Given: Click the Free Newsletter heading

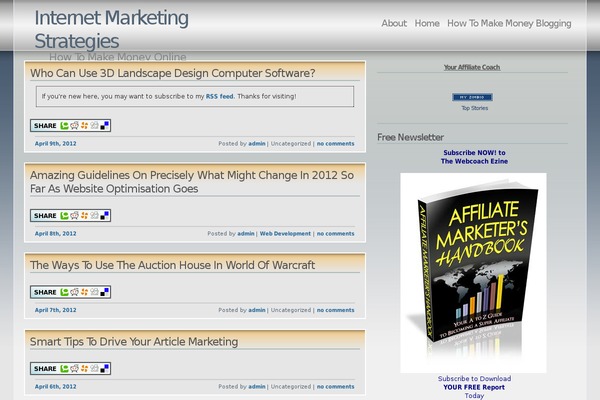Looking at the screenshot, I should pos(410,137).
